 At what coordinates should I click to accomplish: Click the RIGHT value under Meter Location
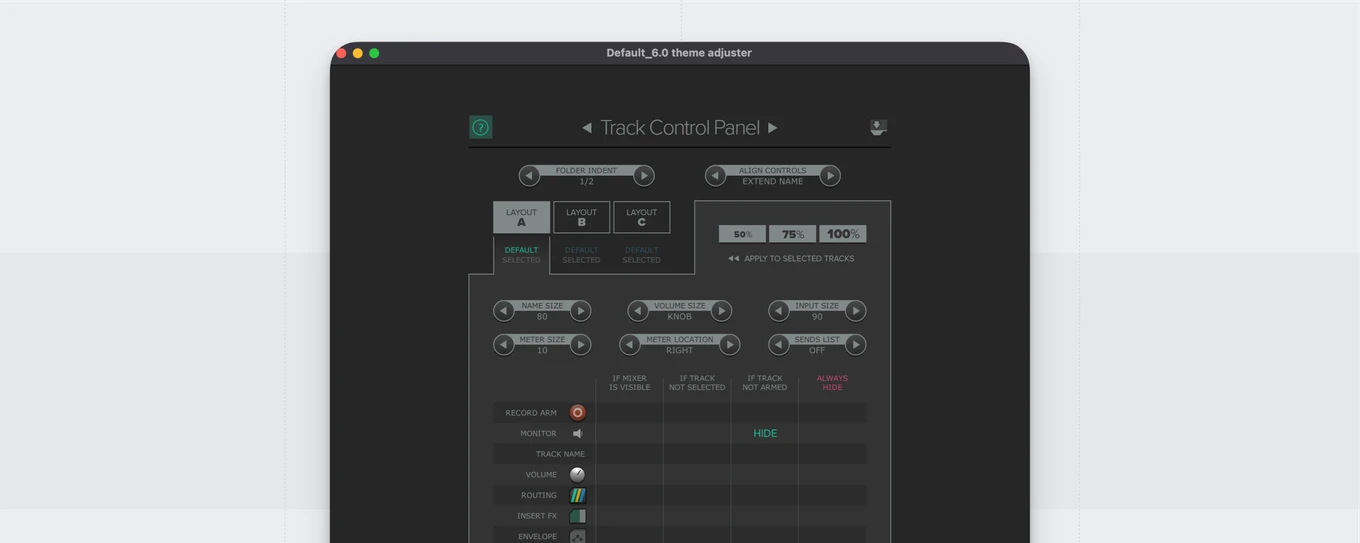click(x=679, y=351)
